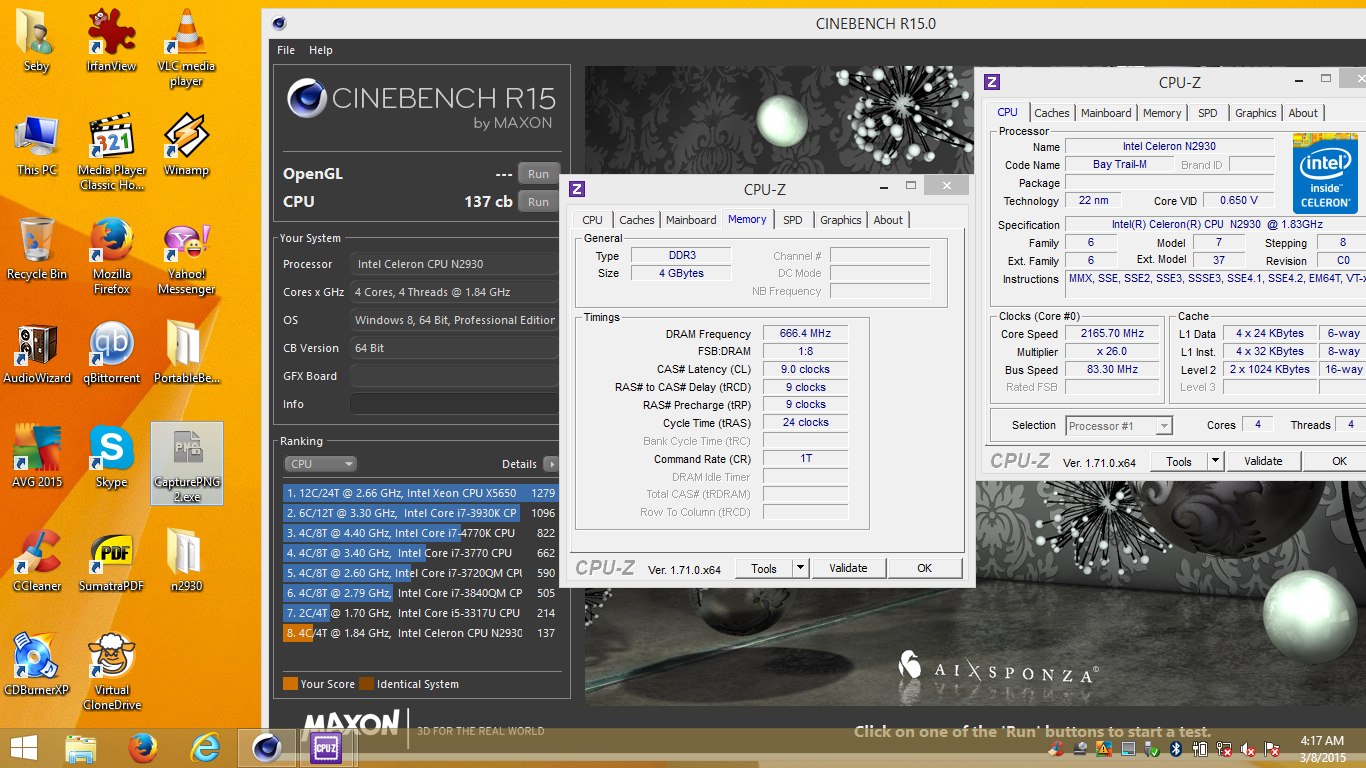Switch to Mainboard tab in front CPU-Z window
Viewport: 1366px width, 768px height.
[x=691, y=220]
